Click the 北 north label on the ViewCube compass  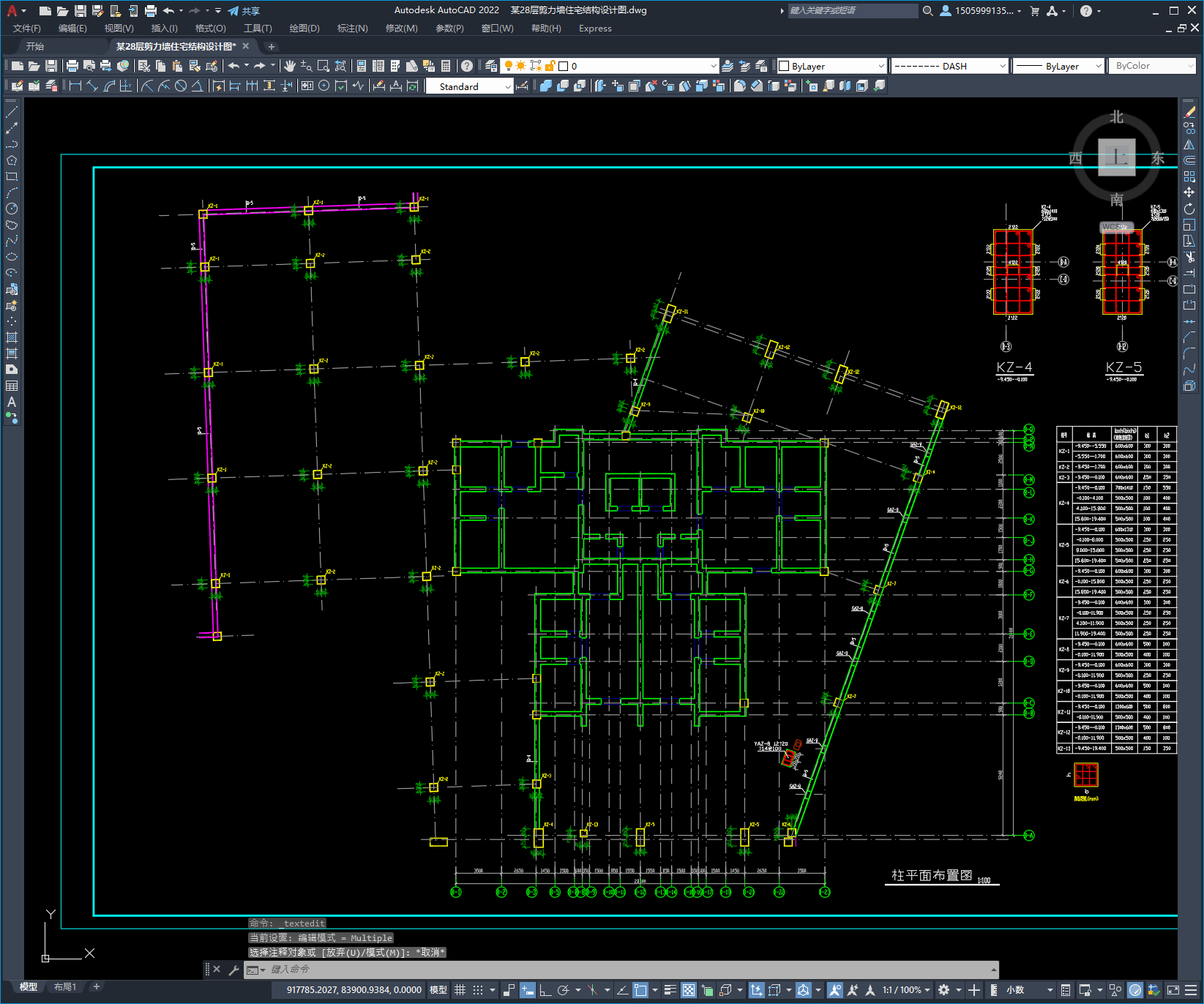coord(1116,117)
